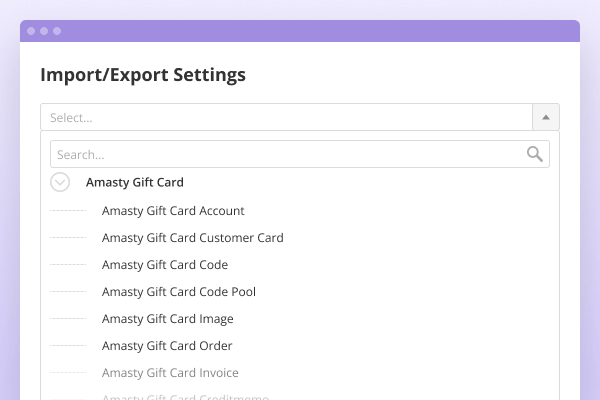Image resolution: width=600 pixels, height=400 pixels.
Task: Click the leftmost window control dot
Action: 31,31
